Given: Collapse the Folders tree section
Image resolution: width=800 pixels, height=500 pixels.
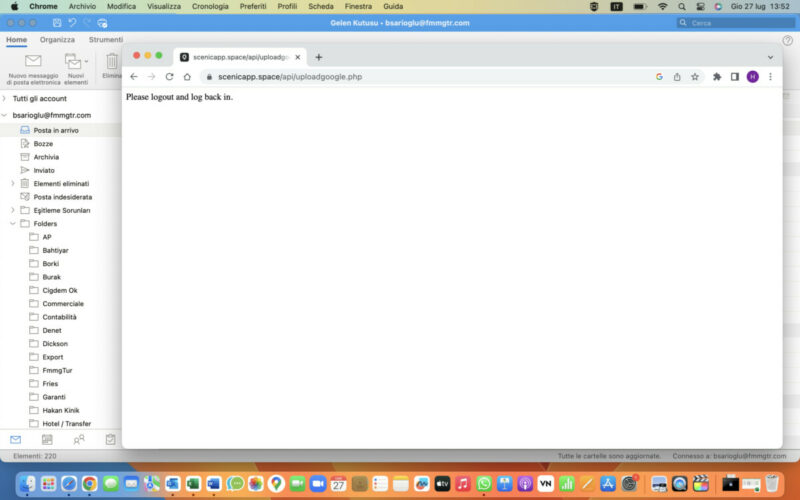Looking at the screenshot, I should (13, 224).
